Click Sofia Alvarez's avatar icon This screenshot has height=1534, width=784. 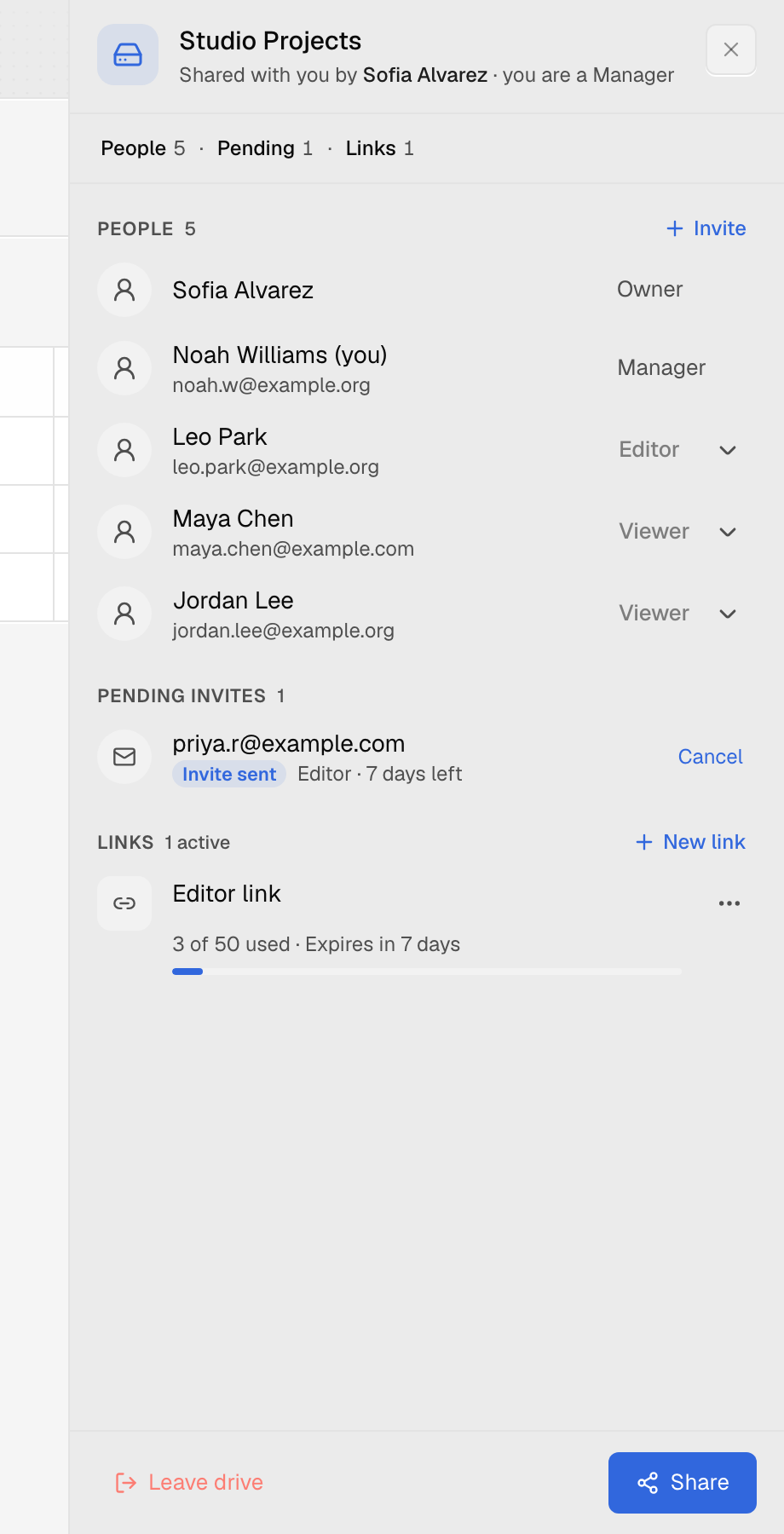[124, 290]
